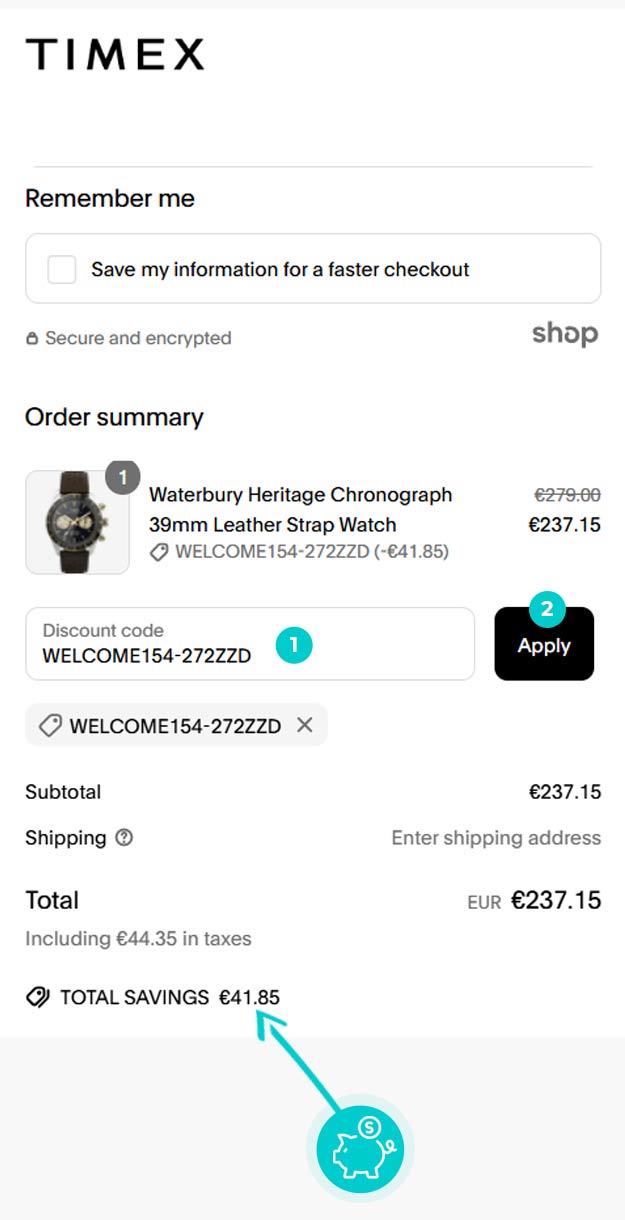625x1220 pixels.
Task: Remove the WELCOME154-272ZZD discount code
Action: 305,725
